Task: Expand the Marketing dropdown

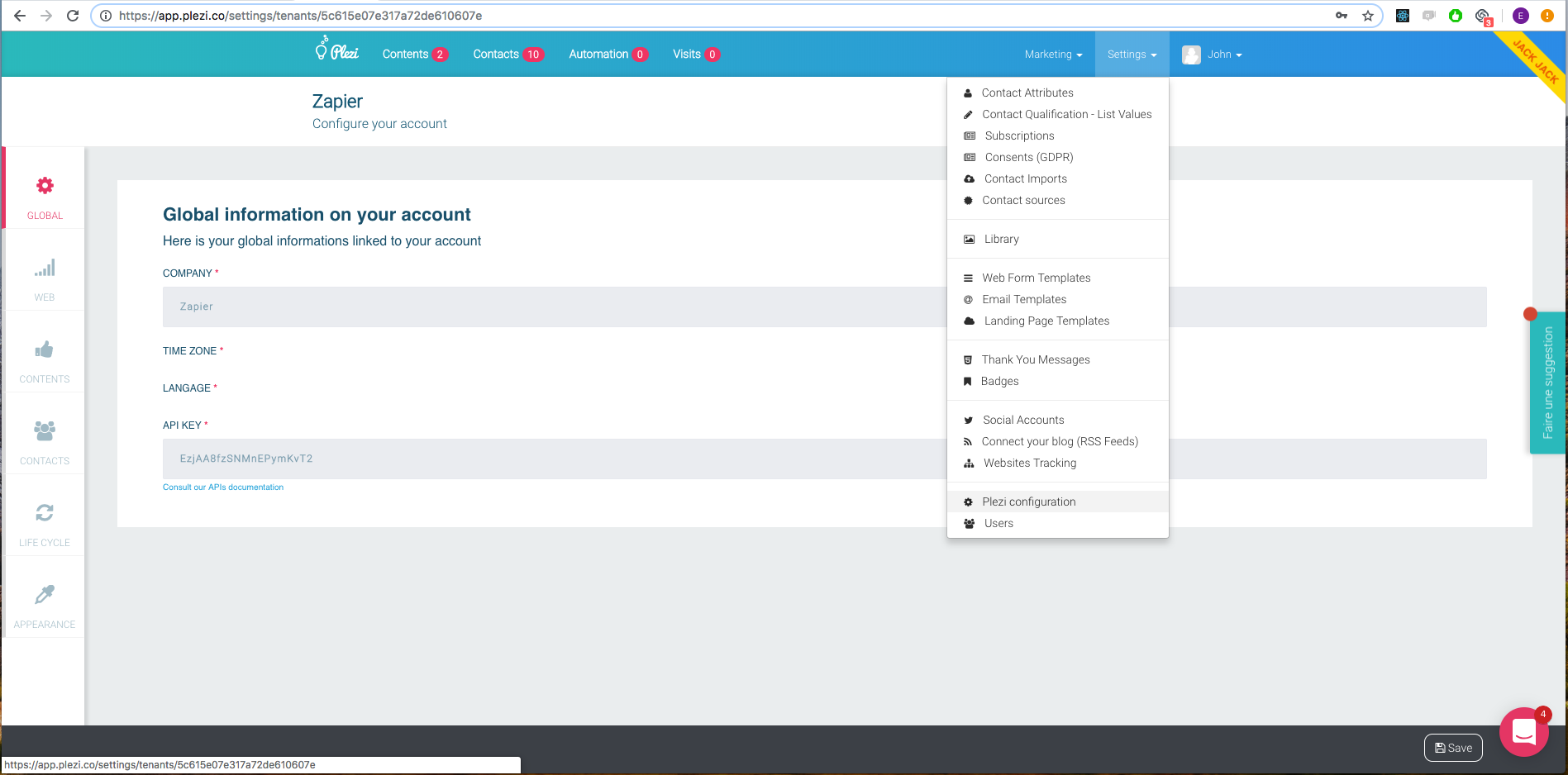Action: (x=1053, y=55)
